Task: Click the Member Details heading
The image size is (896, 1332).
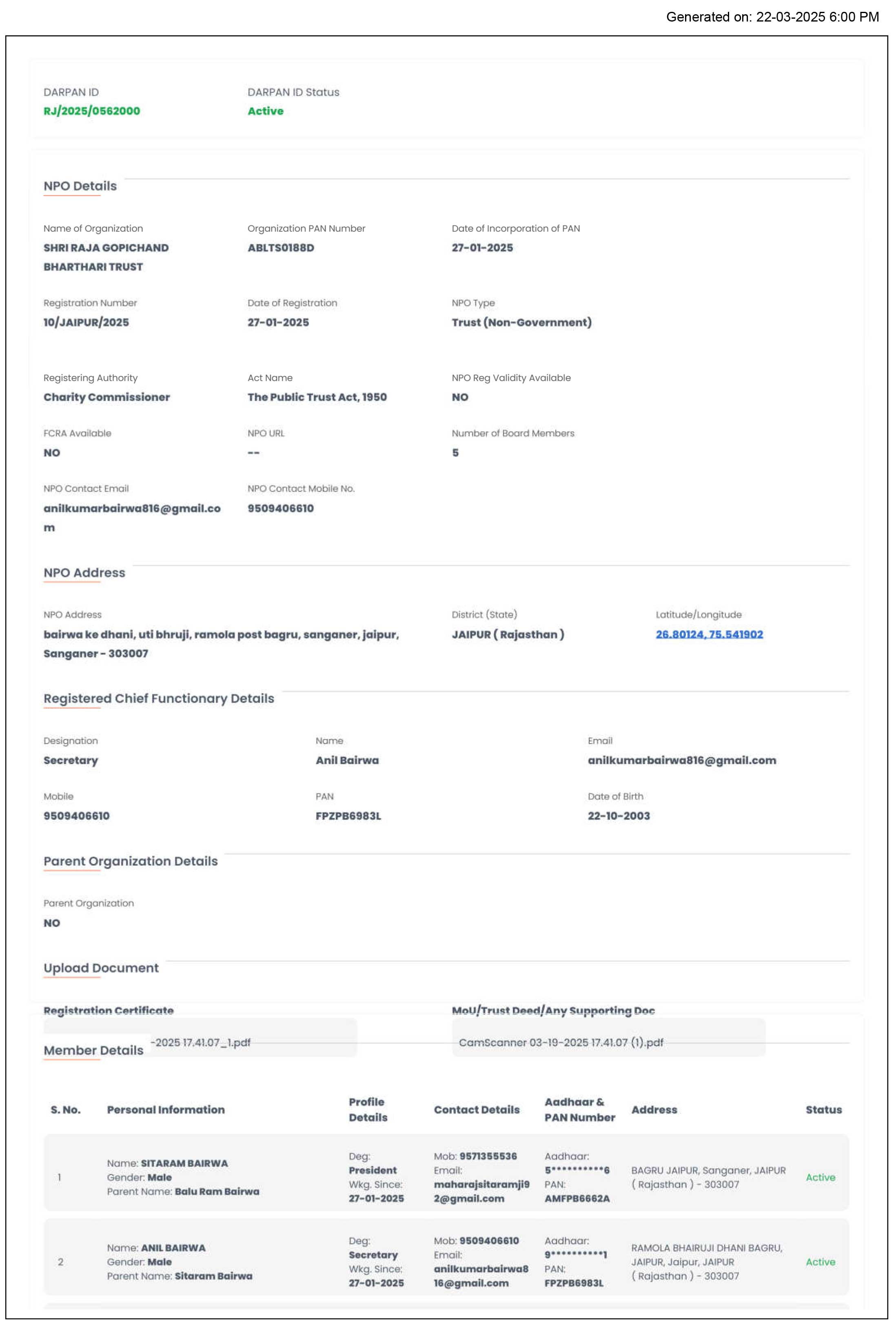Action: coord(93,1050)
